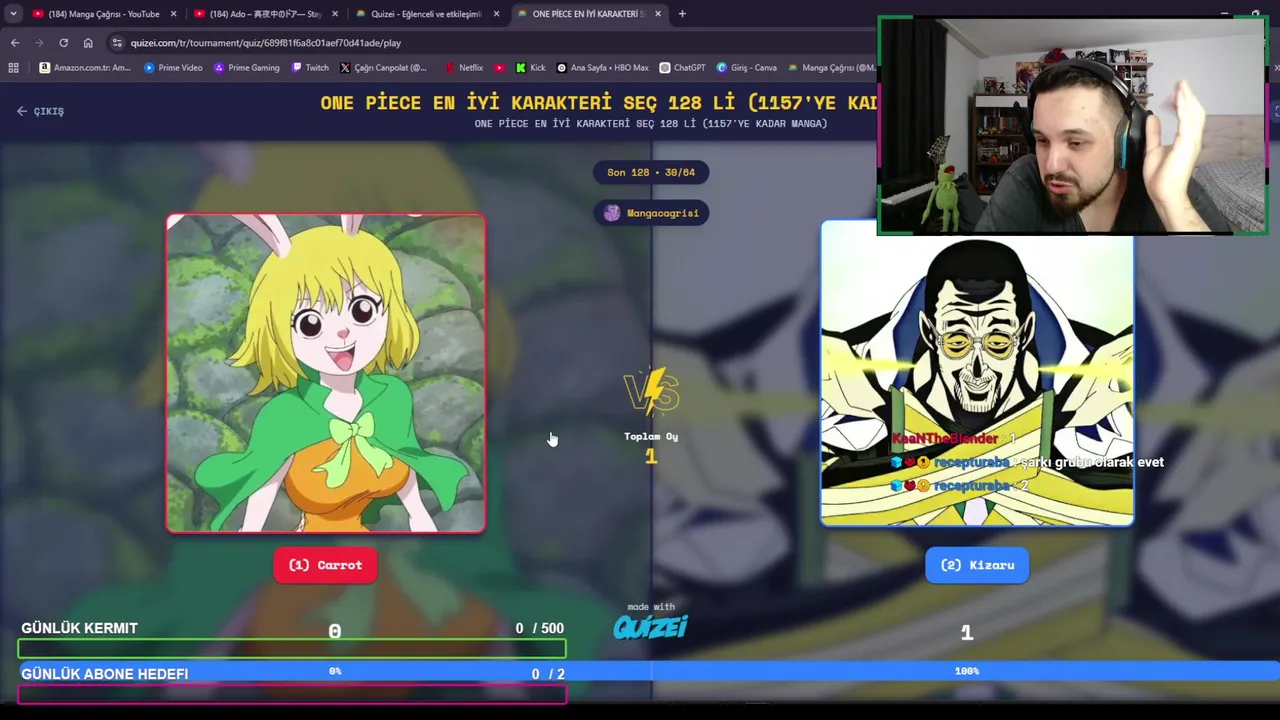1280x720 pixels.
Task: Click the '0 / 2' subscriber goal value
Action: pos(548,674)
